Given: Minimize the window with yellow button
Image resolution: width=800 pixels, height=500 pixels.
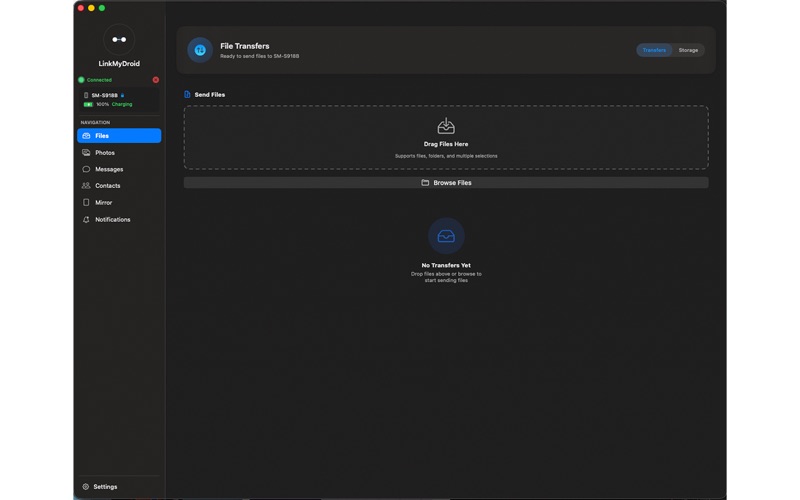Looking at the screenshot, I should pyautogui.click(x=91, y=8).
